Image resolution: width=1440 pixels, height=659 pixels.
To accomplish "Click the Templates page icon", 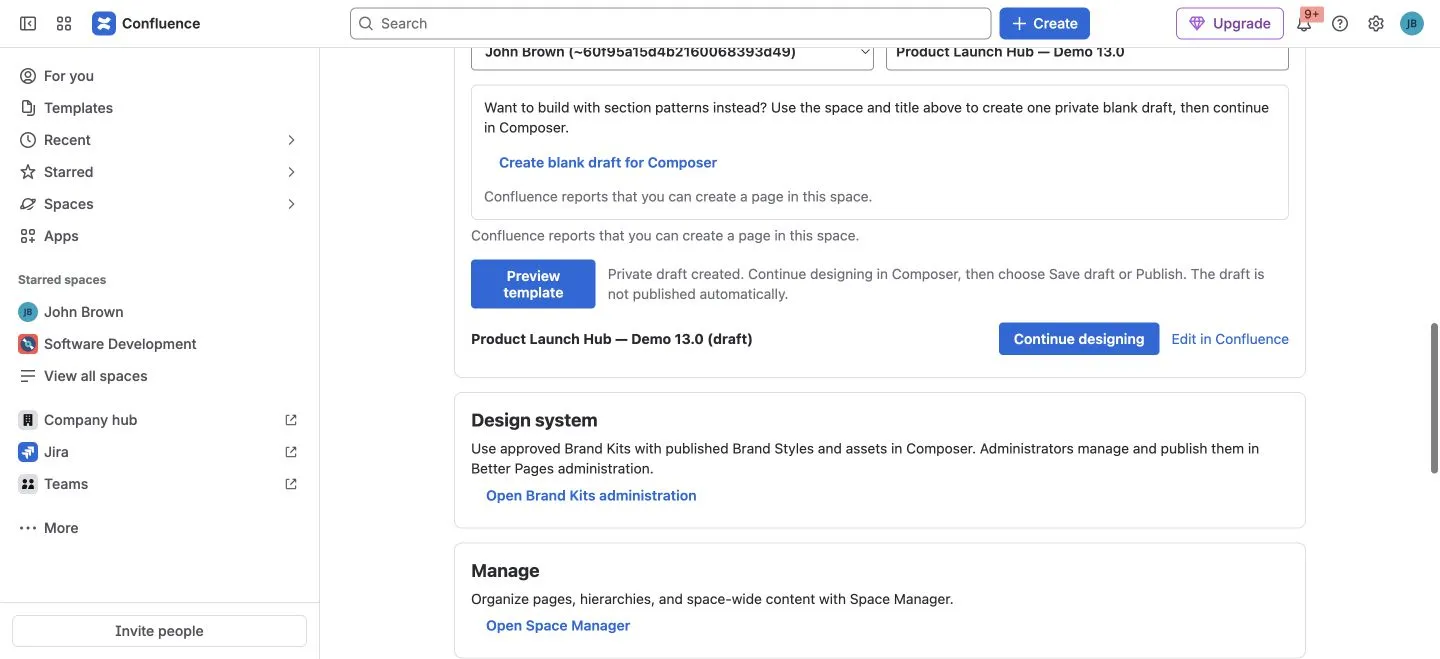I will pos(28,108).
